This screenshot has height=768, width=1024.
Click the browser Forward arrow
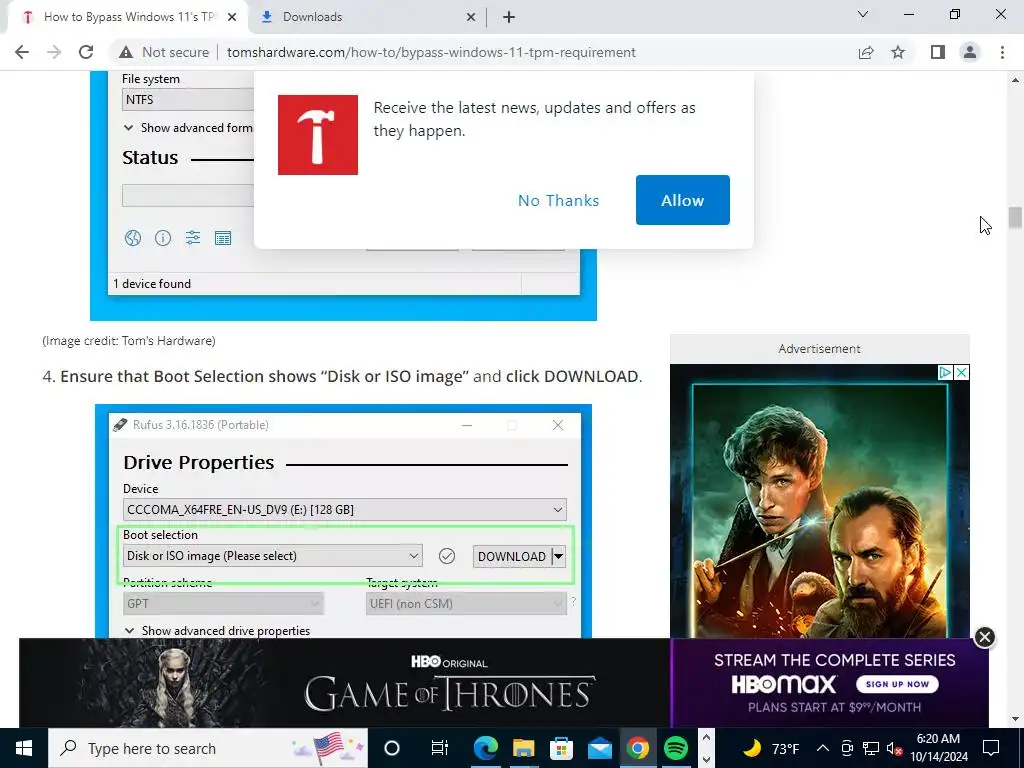pos(54,52)
